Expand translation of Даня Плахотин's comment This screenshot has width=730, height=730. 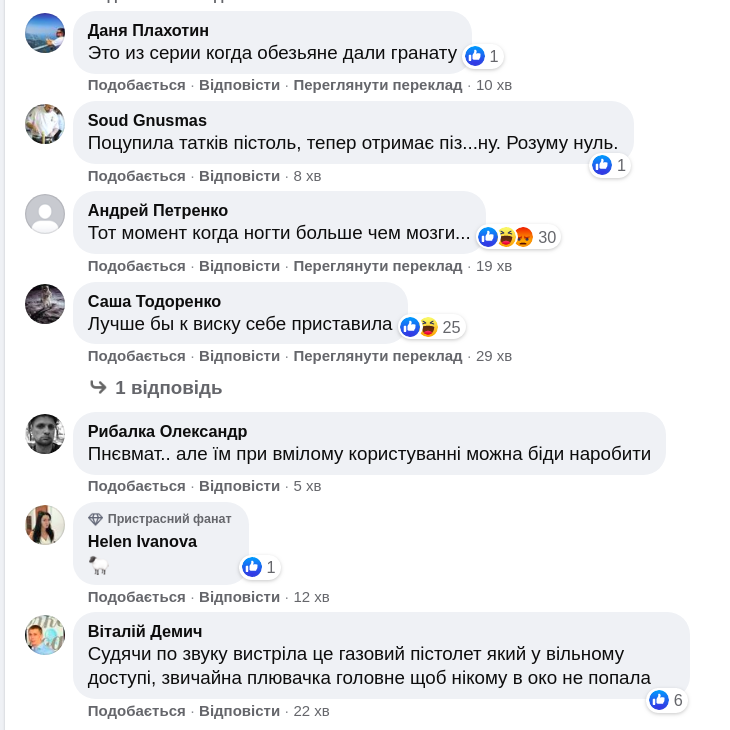click(x=377, y=85)
